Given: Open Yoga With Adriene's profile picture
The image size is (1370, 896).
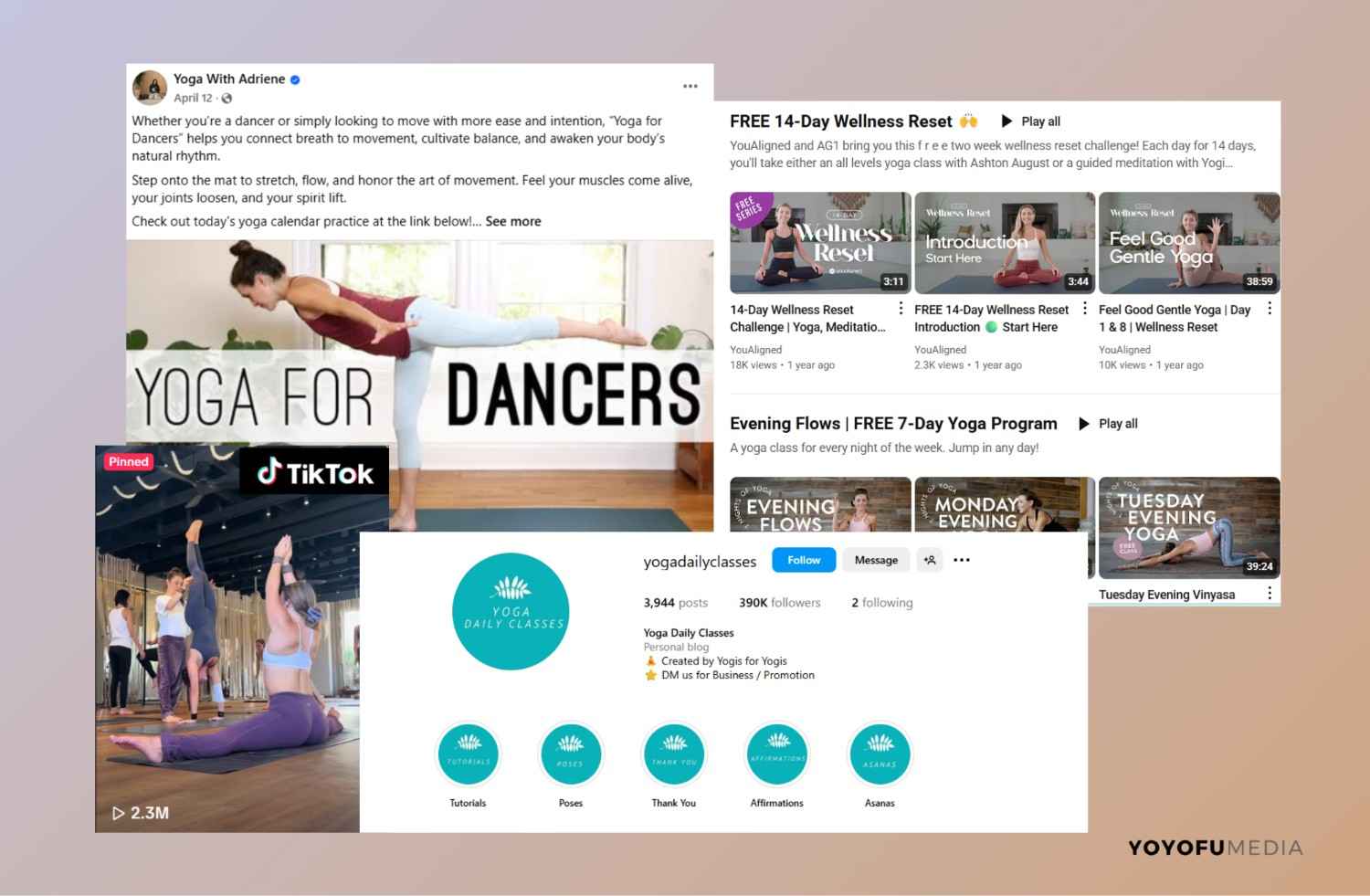Looking at the screenshot, I should click(x=150, y=88).
